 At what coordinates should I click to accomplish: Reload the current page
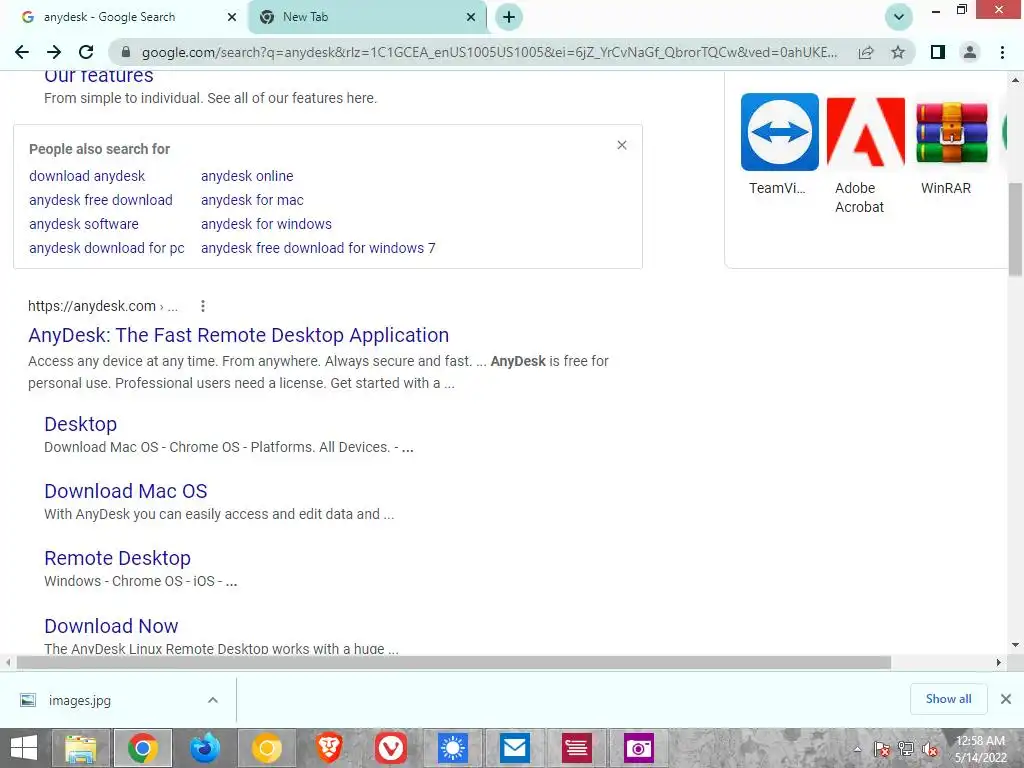[86, 52]
